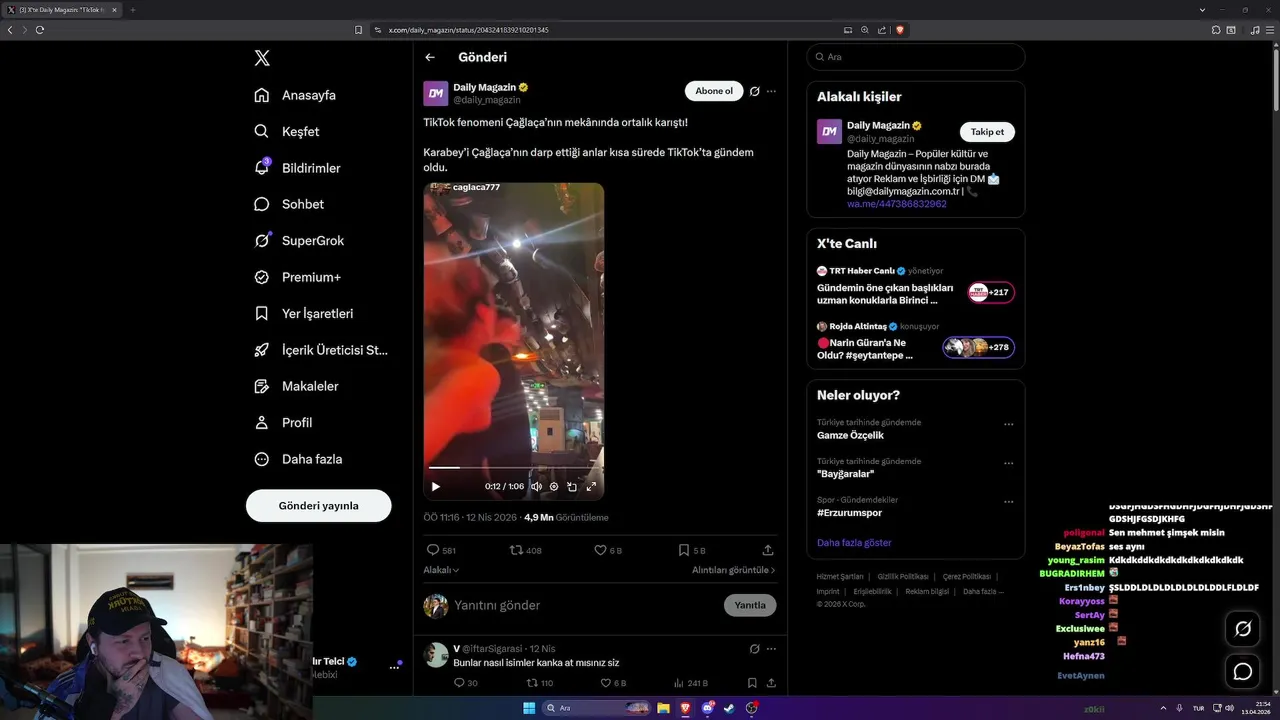Viewport: 1280px width, 720px height.
Task: Go back using Gönderi arrow
Action: point(430,57)
